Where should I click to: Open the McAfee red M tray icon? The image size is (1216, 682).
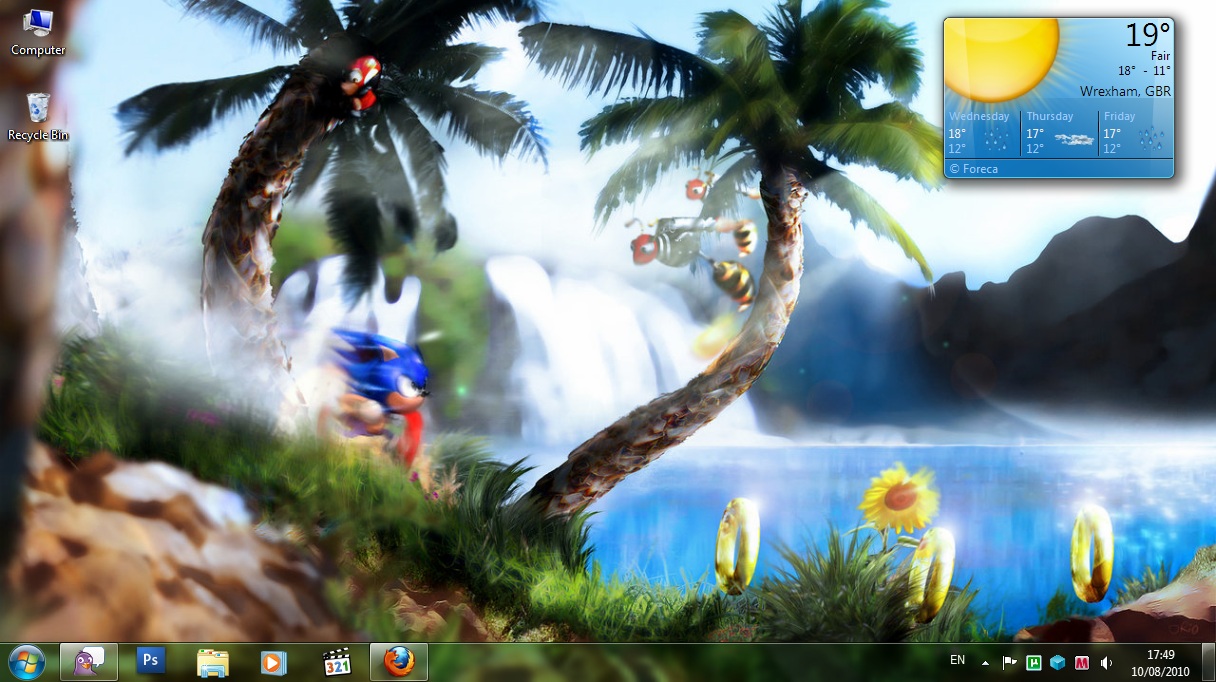(x=1082, y=662)
